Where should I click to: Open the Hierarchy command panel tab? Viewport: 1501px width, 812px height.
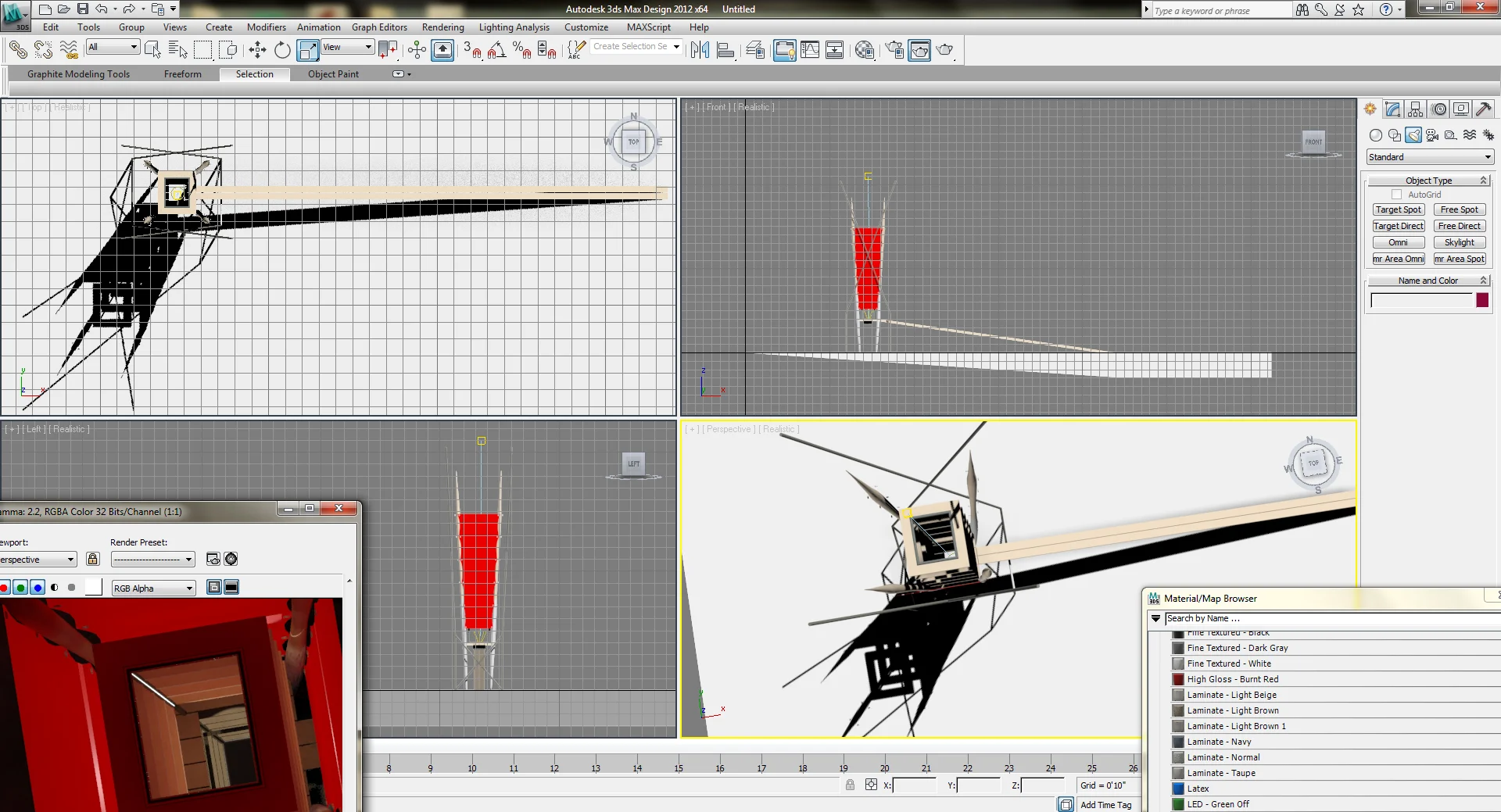click(x=1416, y=109)
